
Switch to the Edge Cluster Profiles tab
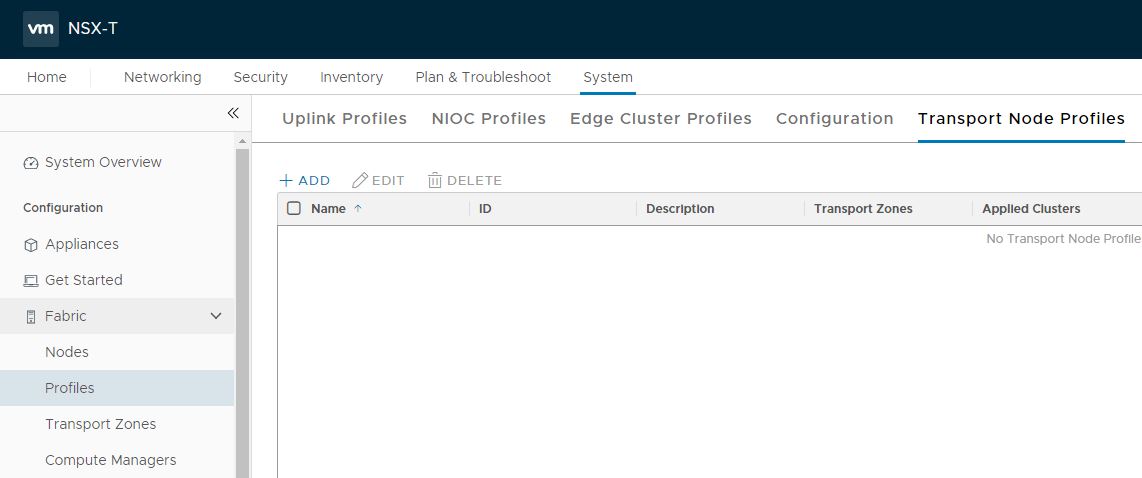(661, 118)
